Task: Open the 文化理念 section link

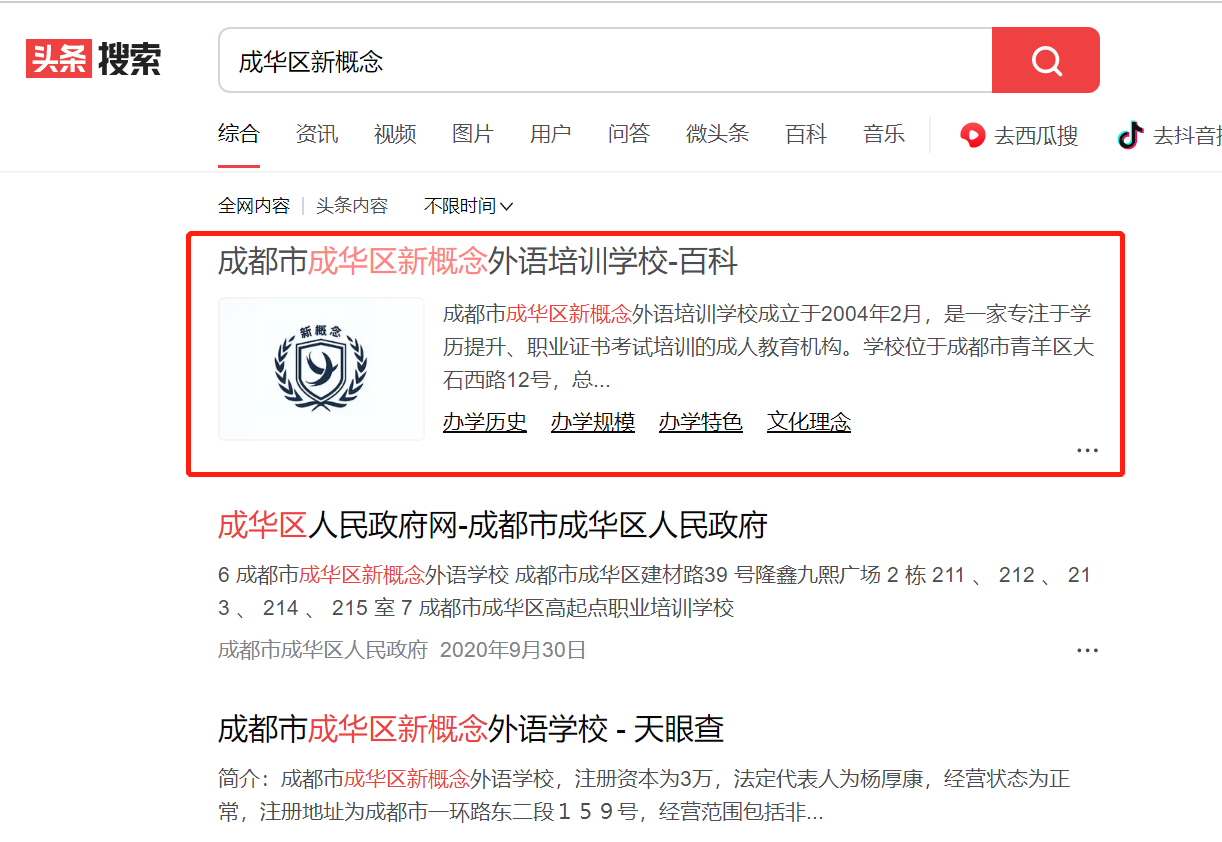Action: click(x=809, y=422)
